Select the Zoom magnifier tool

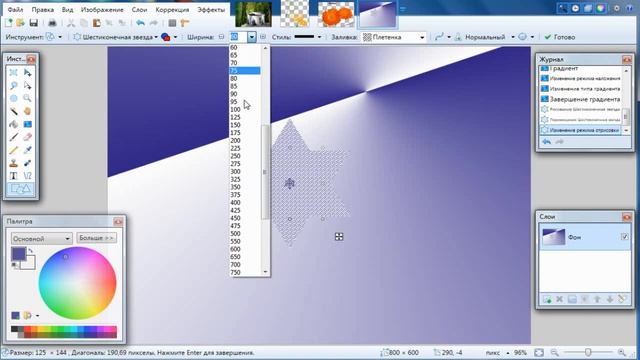[x=27, y=98]
